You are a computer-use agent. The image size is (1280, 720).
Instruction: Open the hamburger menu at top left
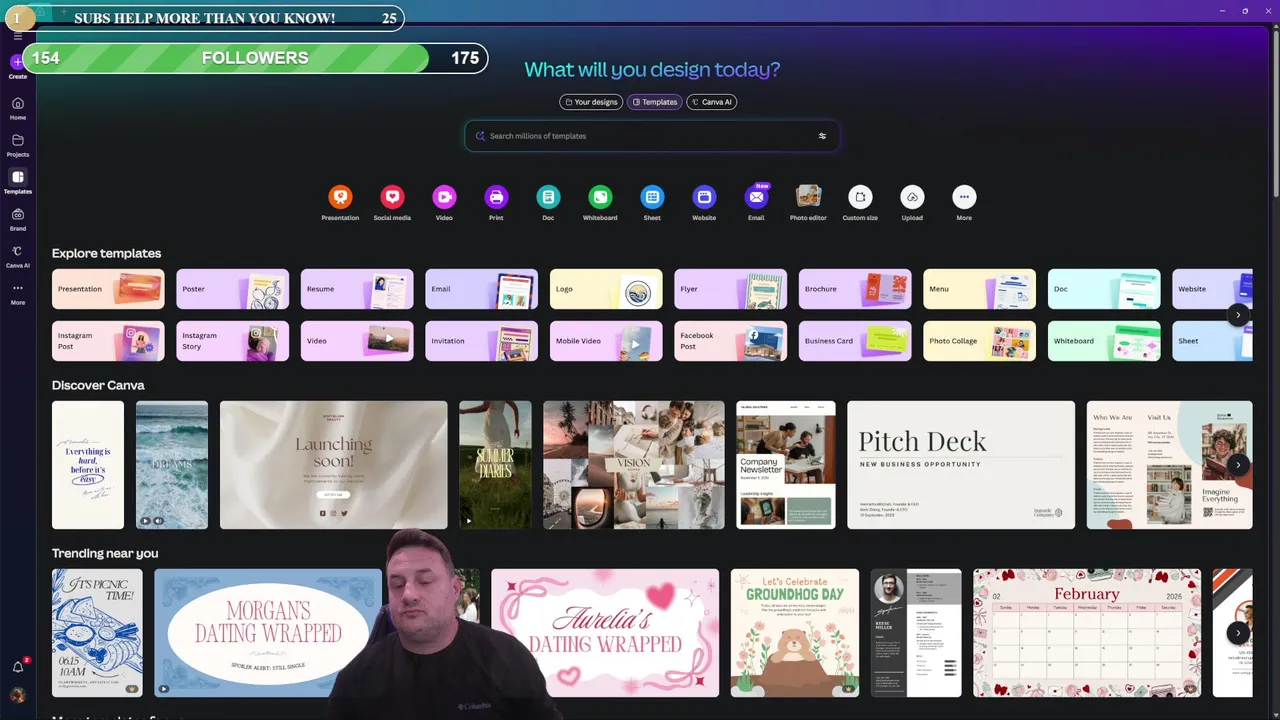tap(17, 36)
